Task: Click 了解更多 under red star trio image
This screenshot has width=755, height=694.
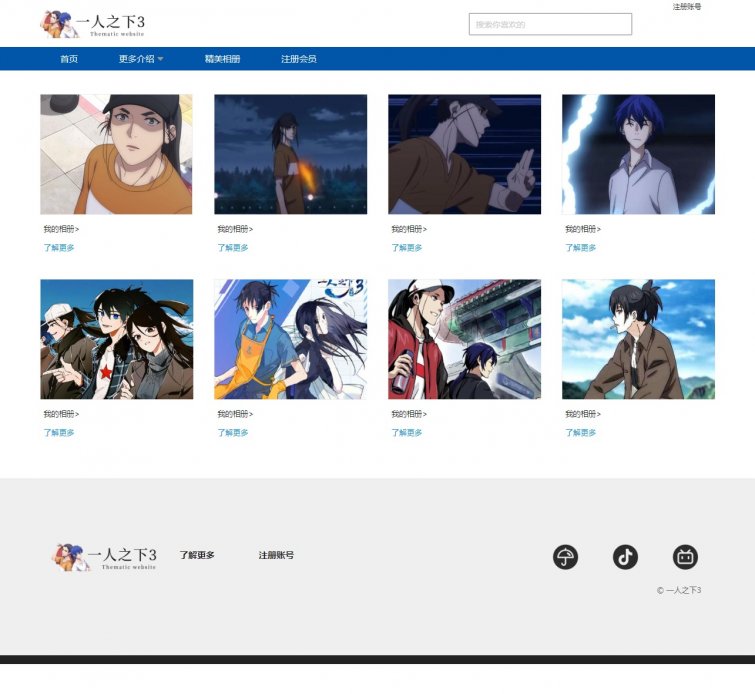Action: pos(59,432)
